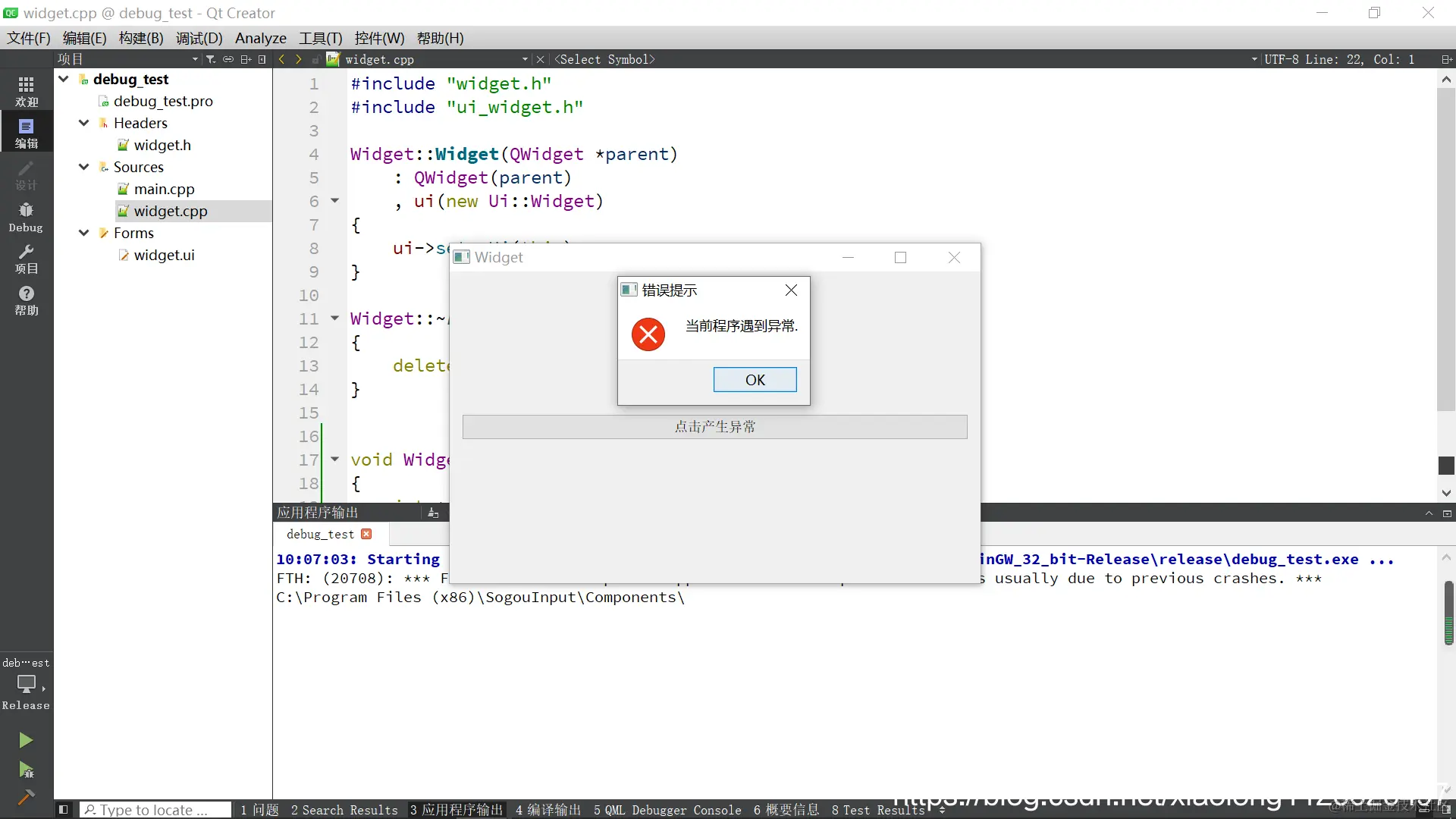Go back with the left navigation arrow

[x=282, y=59]
